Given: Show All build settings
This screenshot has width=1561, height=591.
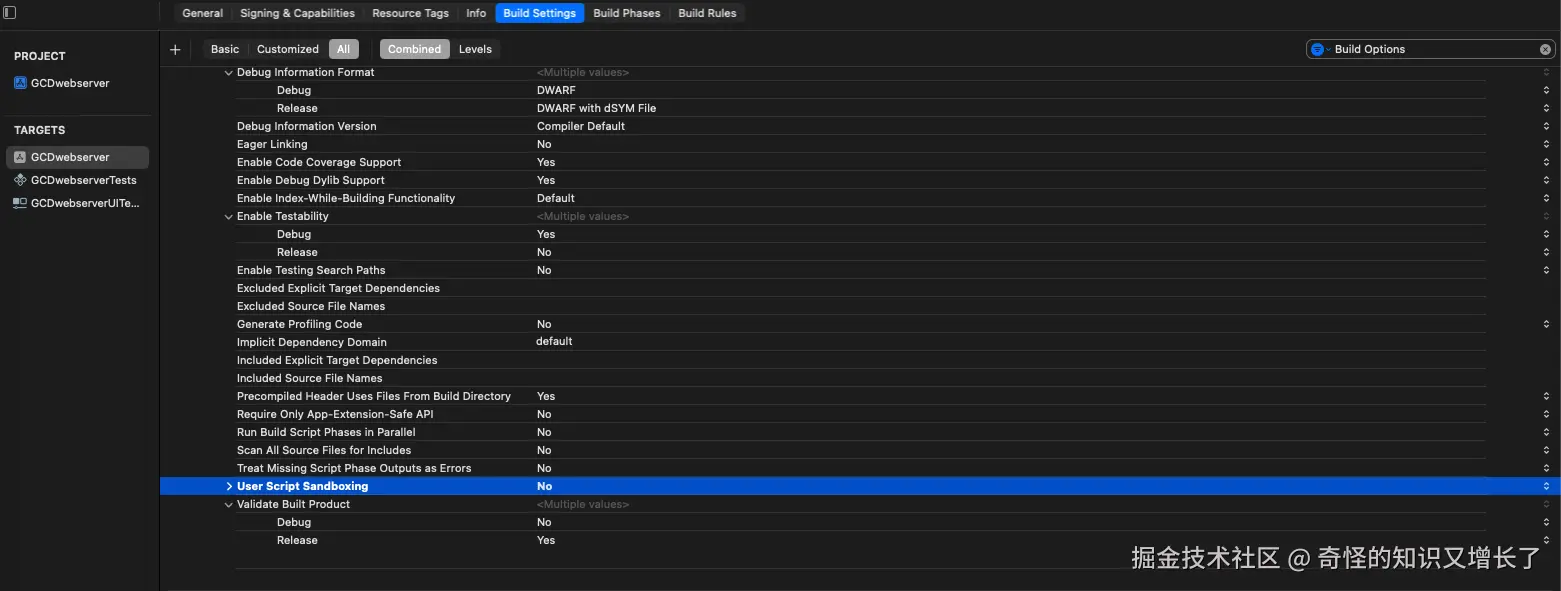Looking at the screenshot, I should pos(343,49).
